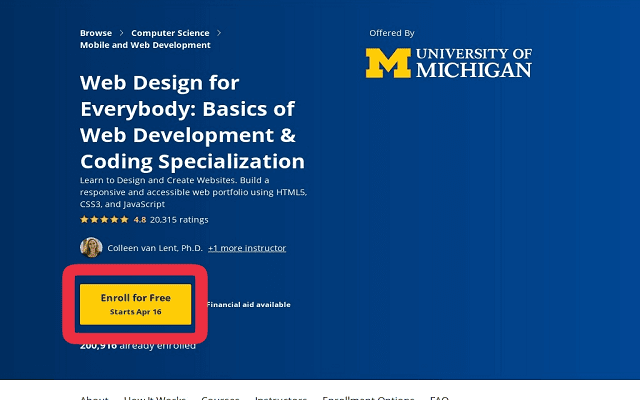Viewport: 640px width, 400px height.
Task: Open Colleen van Lent instructor name
Action: click(x=155, y=248)
